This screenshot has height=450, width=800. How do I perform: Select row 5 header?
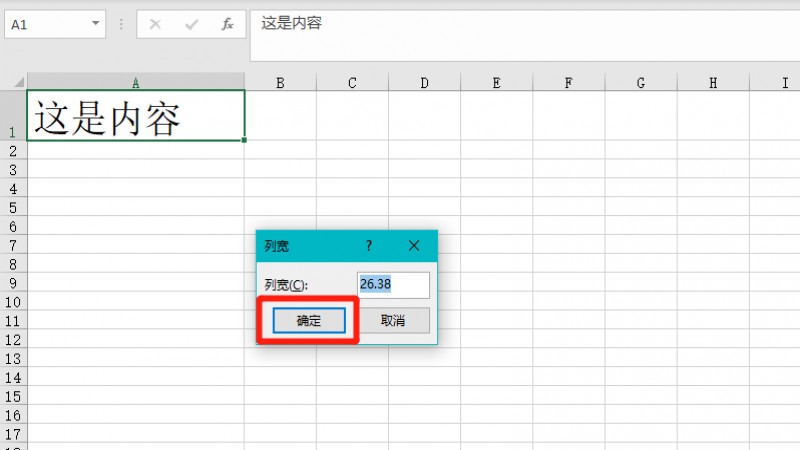[13, 207]
